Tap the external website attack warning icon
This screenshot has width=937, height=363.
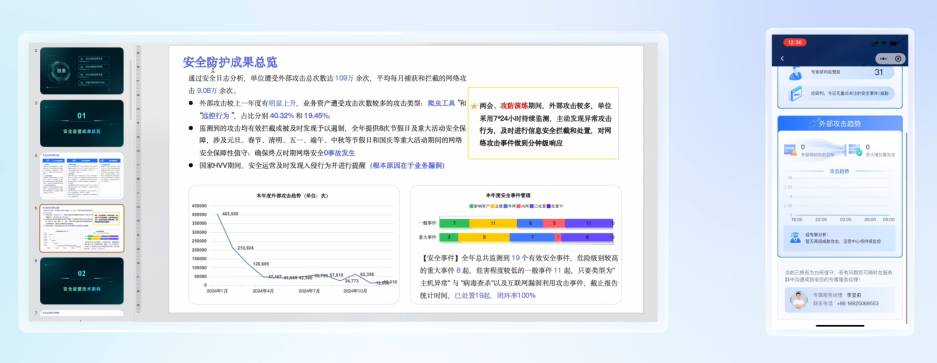point(790,150)
